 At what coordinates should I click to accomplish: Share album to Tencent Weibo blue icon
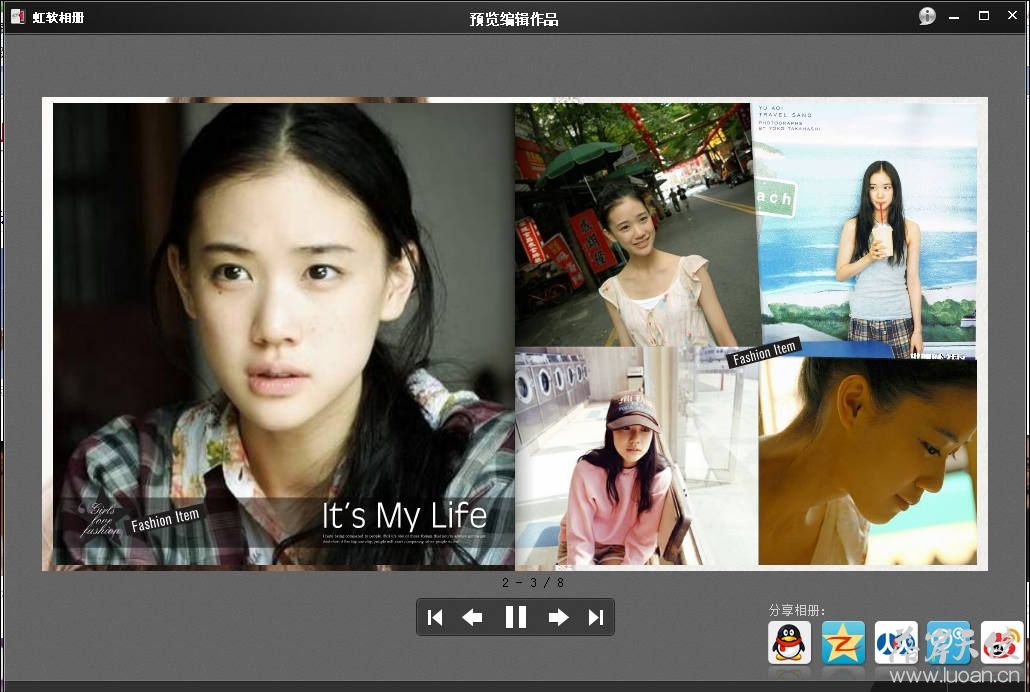[x=949, y=642]
